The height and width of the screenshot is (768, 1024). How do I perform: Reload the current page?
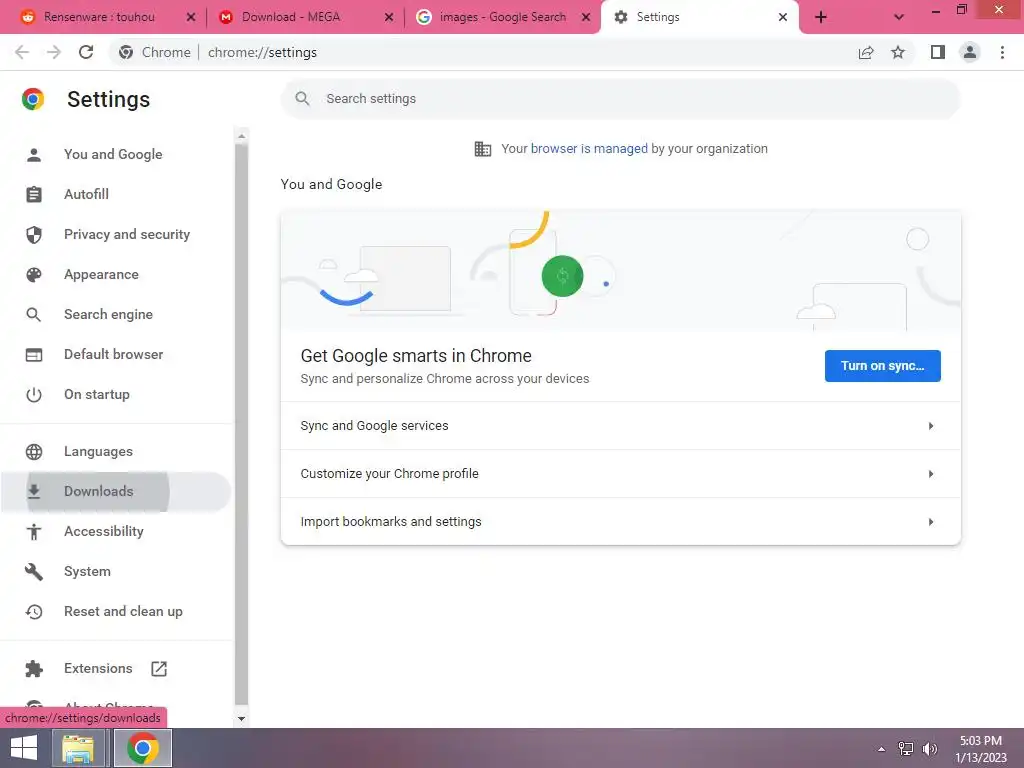pos(86,52)
